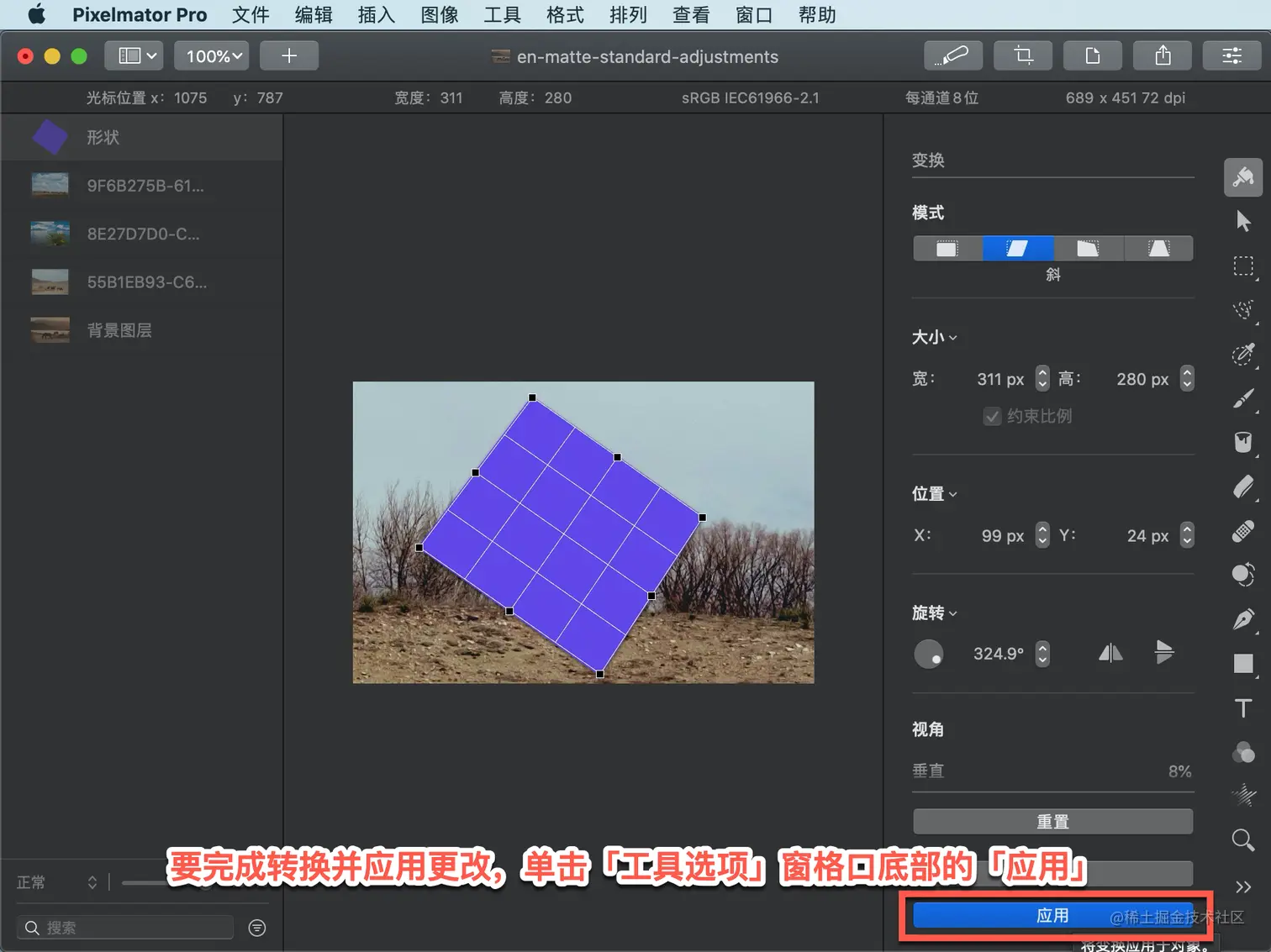1271x952 pixels.
Task: Select the Transform tool in the tools sidebar
Action: 1243,176
